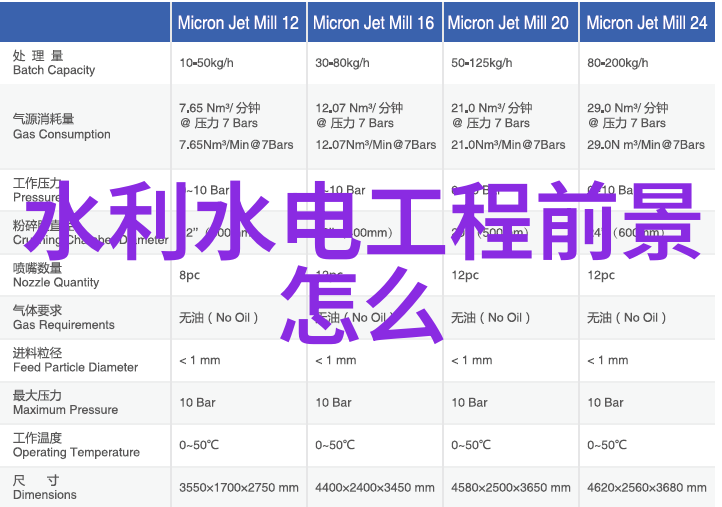Click < 1 mm under Micron Jet Mill 24
This screenshot has height=507, width=722.
(x=607, y=360)
